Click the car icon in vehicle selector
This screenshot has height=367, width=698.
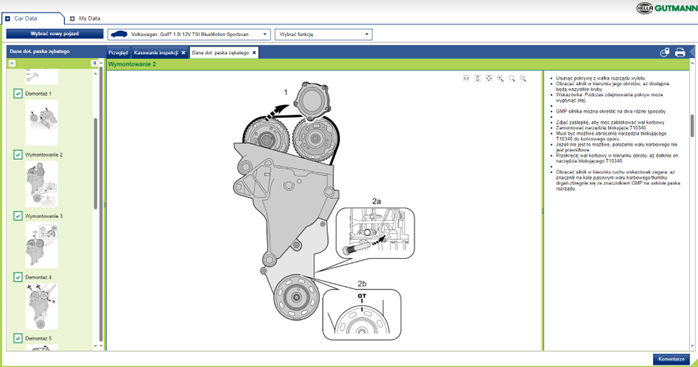tap(119, 34)
